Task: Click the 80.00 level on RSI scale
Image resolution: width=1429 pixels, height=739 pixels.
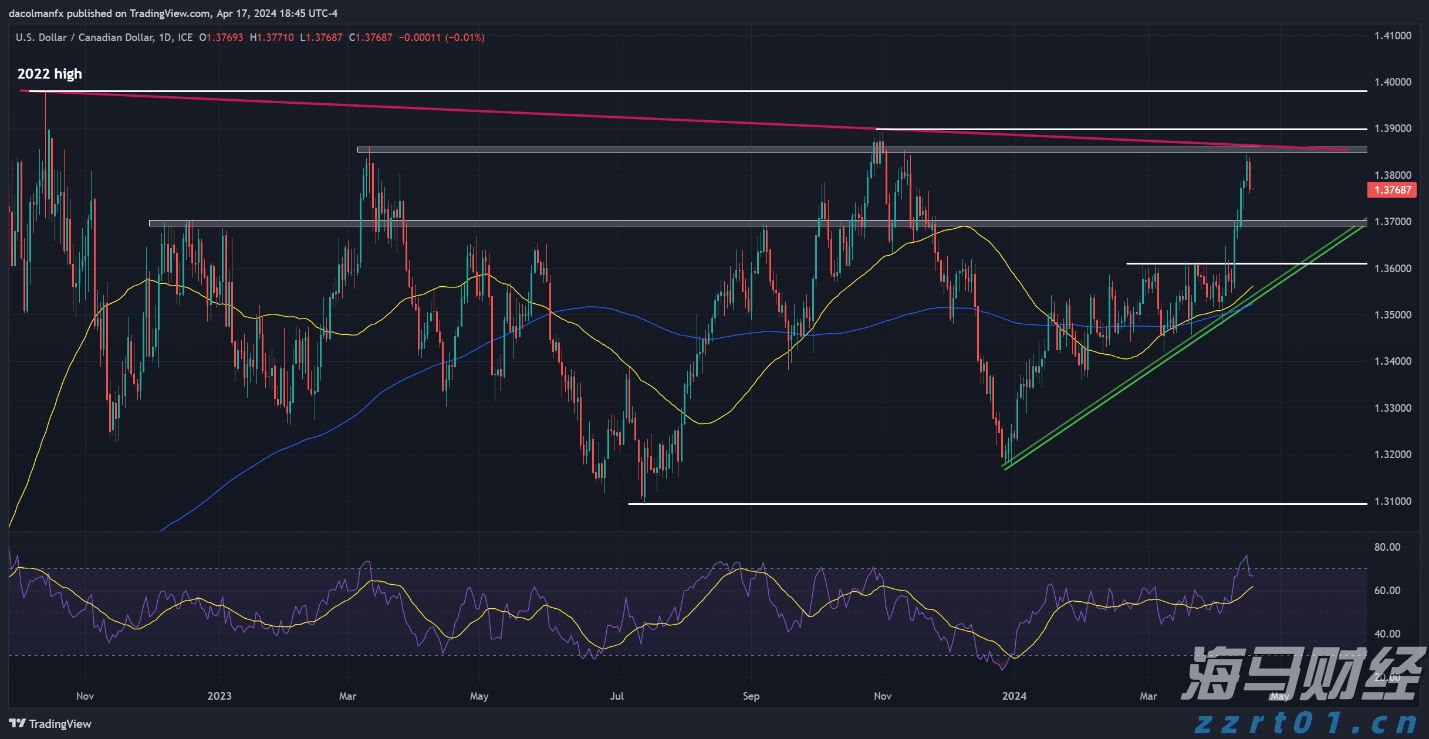Action: click(x=1386, y=548)
